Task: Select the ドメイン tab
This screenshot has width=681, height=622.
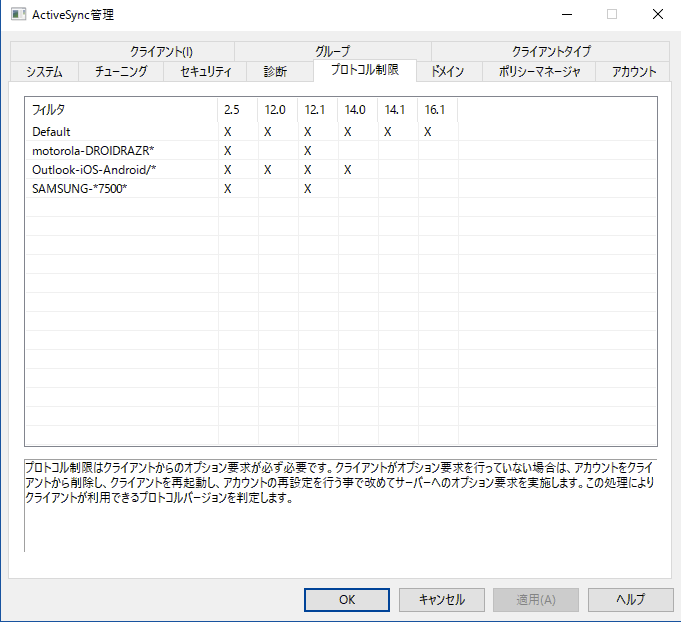Action: pos(448,71)
